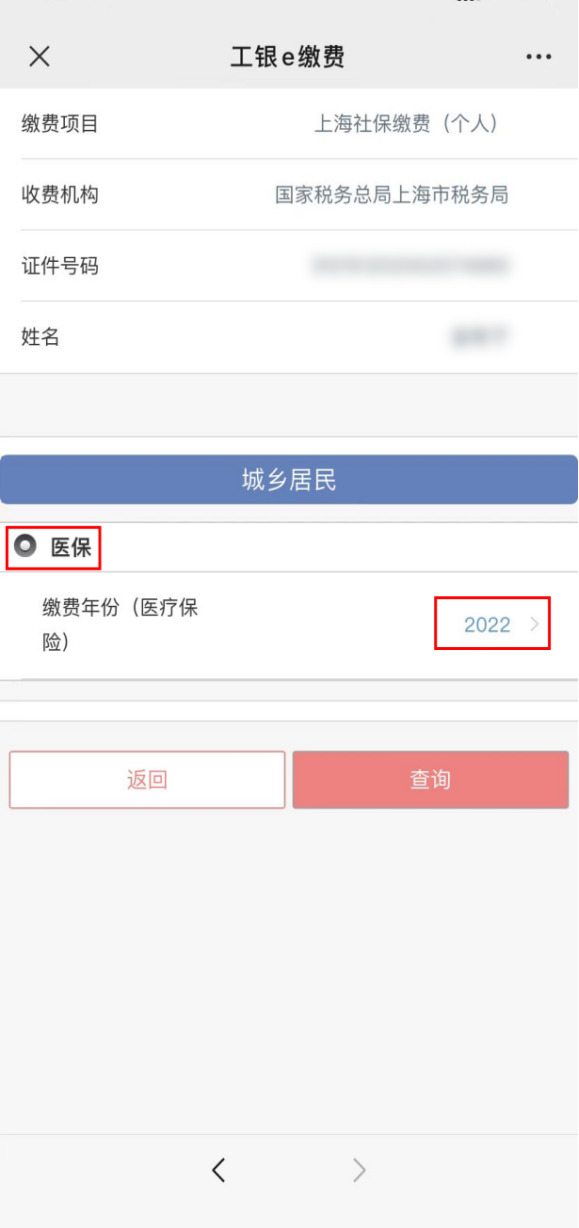Click the 医保 label text

(71, 547)
